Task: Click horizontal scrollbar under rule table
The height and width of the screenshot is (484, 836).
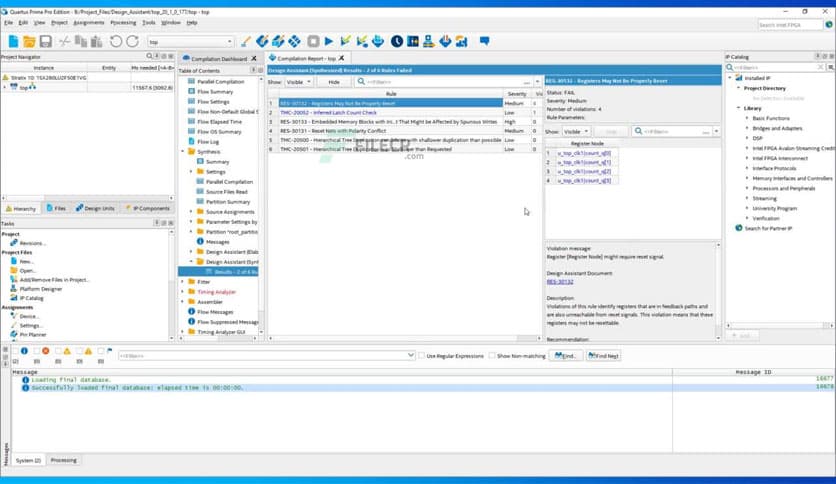Action: pos(405,338)
